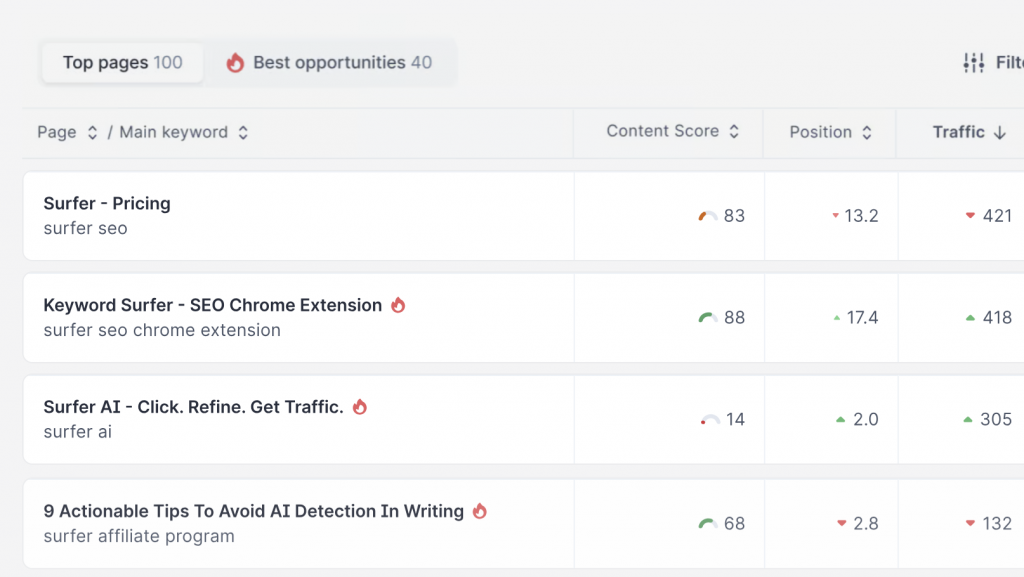The width and height of the screenshot is (1024, 577).
Task: Select keyword 'surfer seo chrome extension'
Action: pyautogui.click(x=162, y=330)
